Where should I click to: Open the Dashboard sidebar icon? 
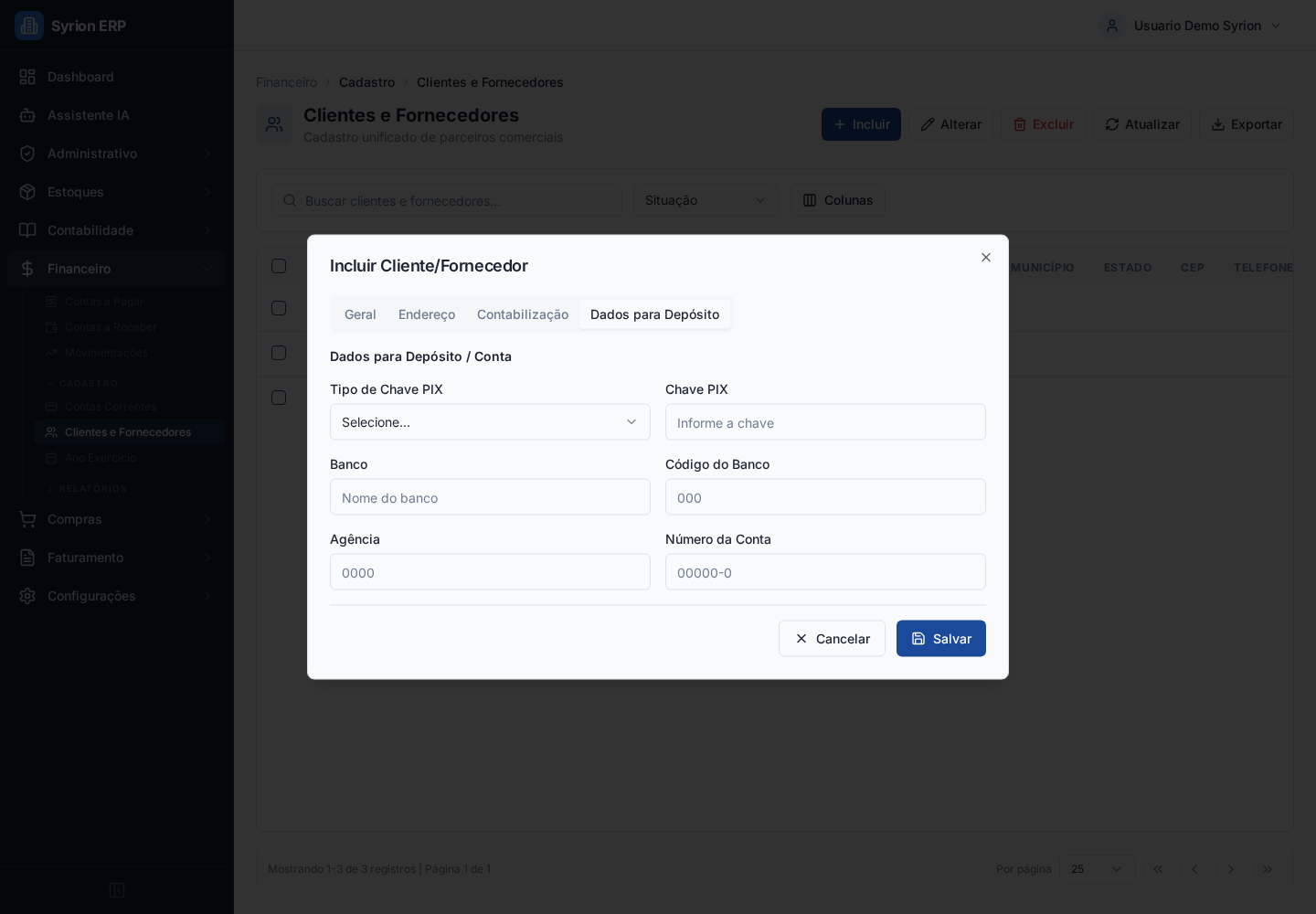[27, 77]
